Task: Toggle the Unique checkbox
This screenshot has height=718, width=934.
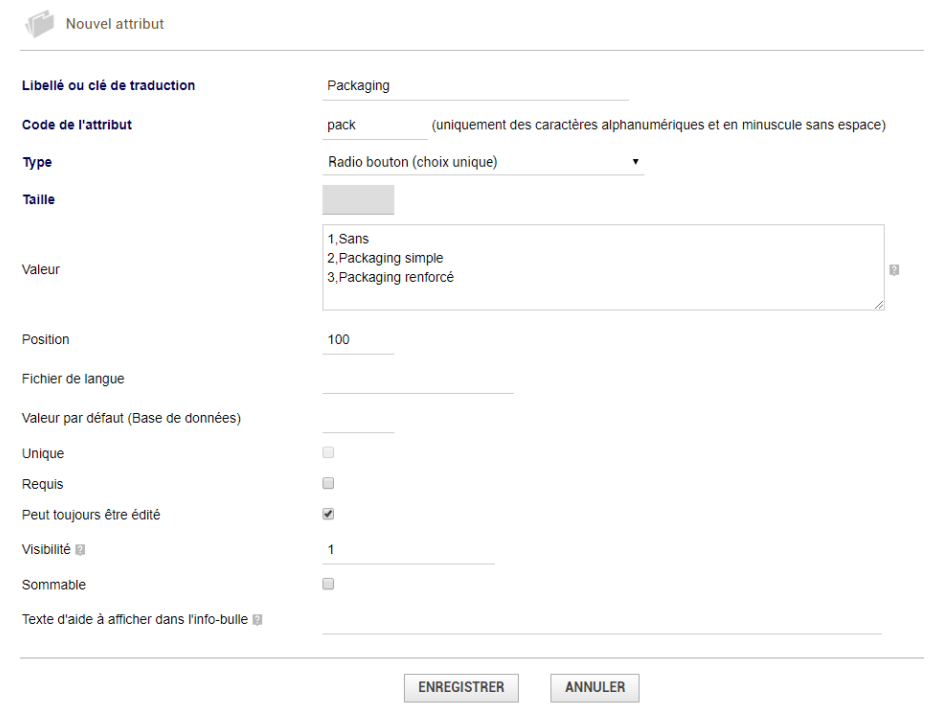Action: 328,452
